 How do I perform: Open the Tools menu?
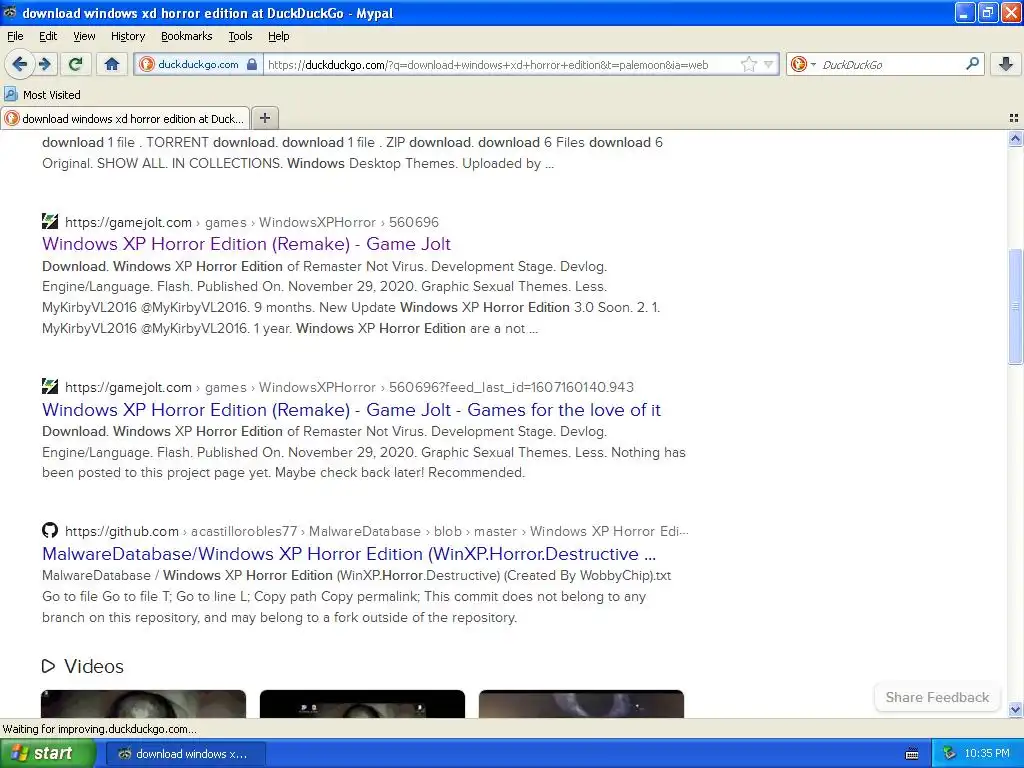pyautogui.click(x=240, y=36)
